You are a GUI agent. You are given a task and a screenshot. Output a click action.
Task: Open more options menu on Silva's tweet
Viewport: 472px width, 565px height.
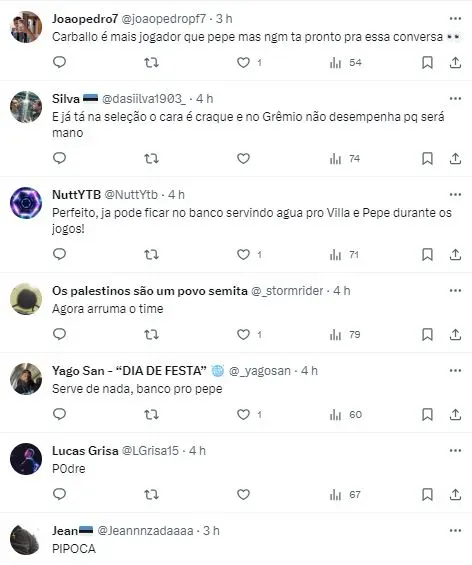[x=455, y=98]
